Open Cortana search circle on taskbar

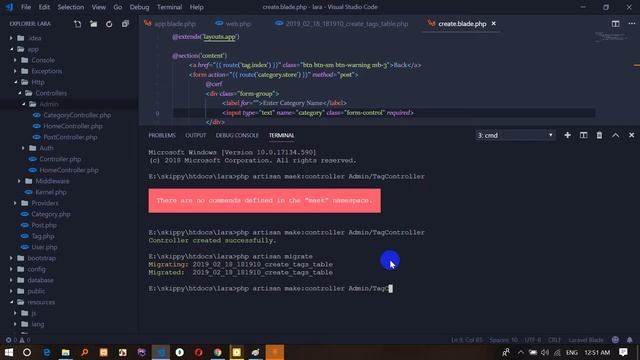pos(27,352)
